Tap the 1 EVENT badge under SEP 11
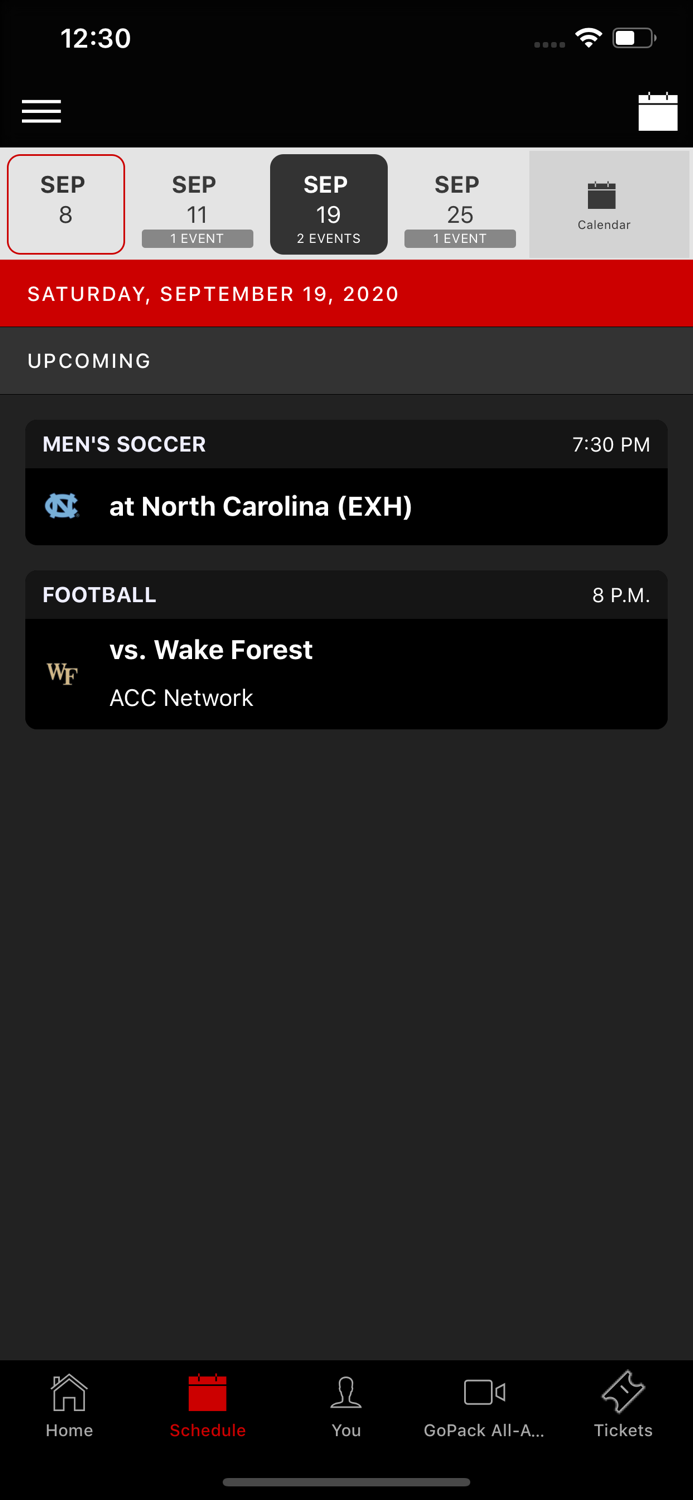The height and width of the screenshot is (1500, 693). tap(196, 238)
